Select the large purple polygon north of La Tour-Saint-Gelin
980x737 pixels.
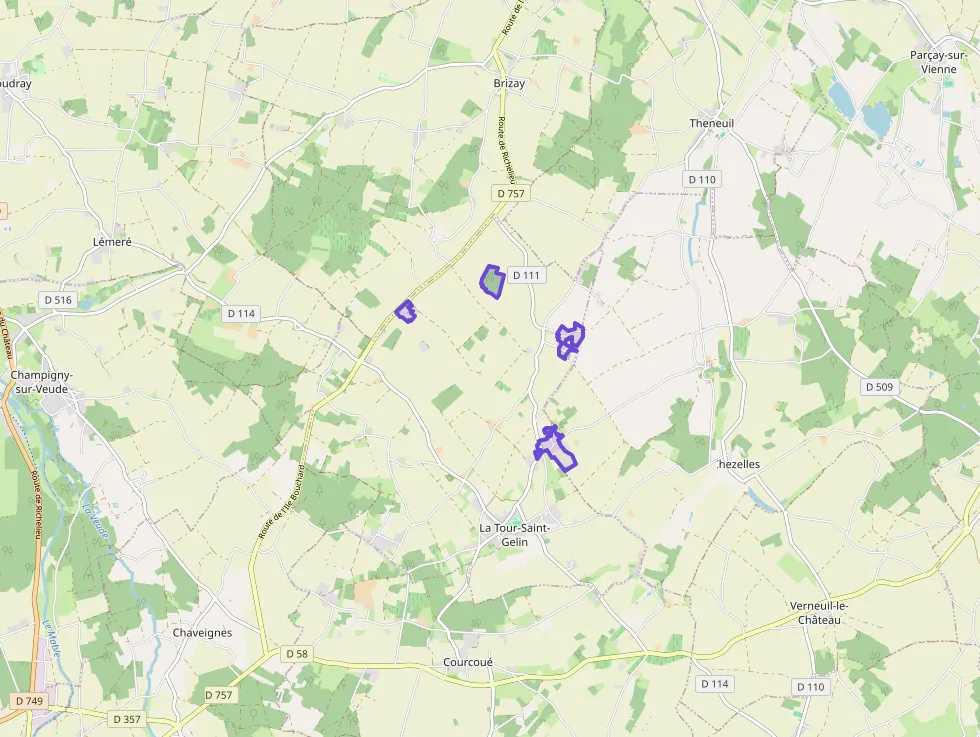point(555,449)
